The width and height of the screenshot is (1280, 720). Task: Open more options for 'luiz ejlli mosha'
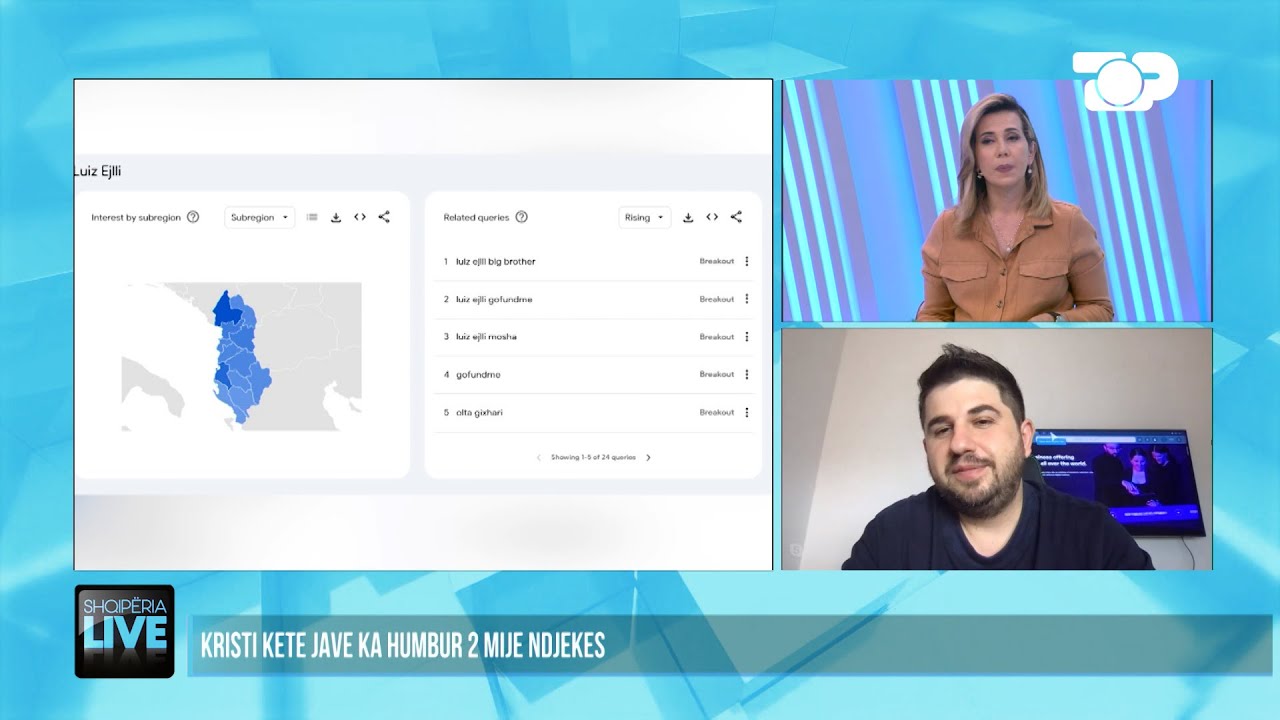click(x=747, y=337)
